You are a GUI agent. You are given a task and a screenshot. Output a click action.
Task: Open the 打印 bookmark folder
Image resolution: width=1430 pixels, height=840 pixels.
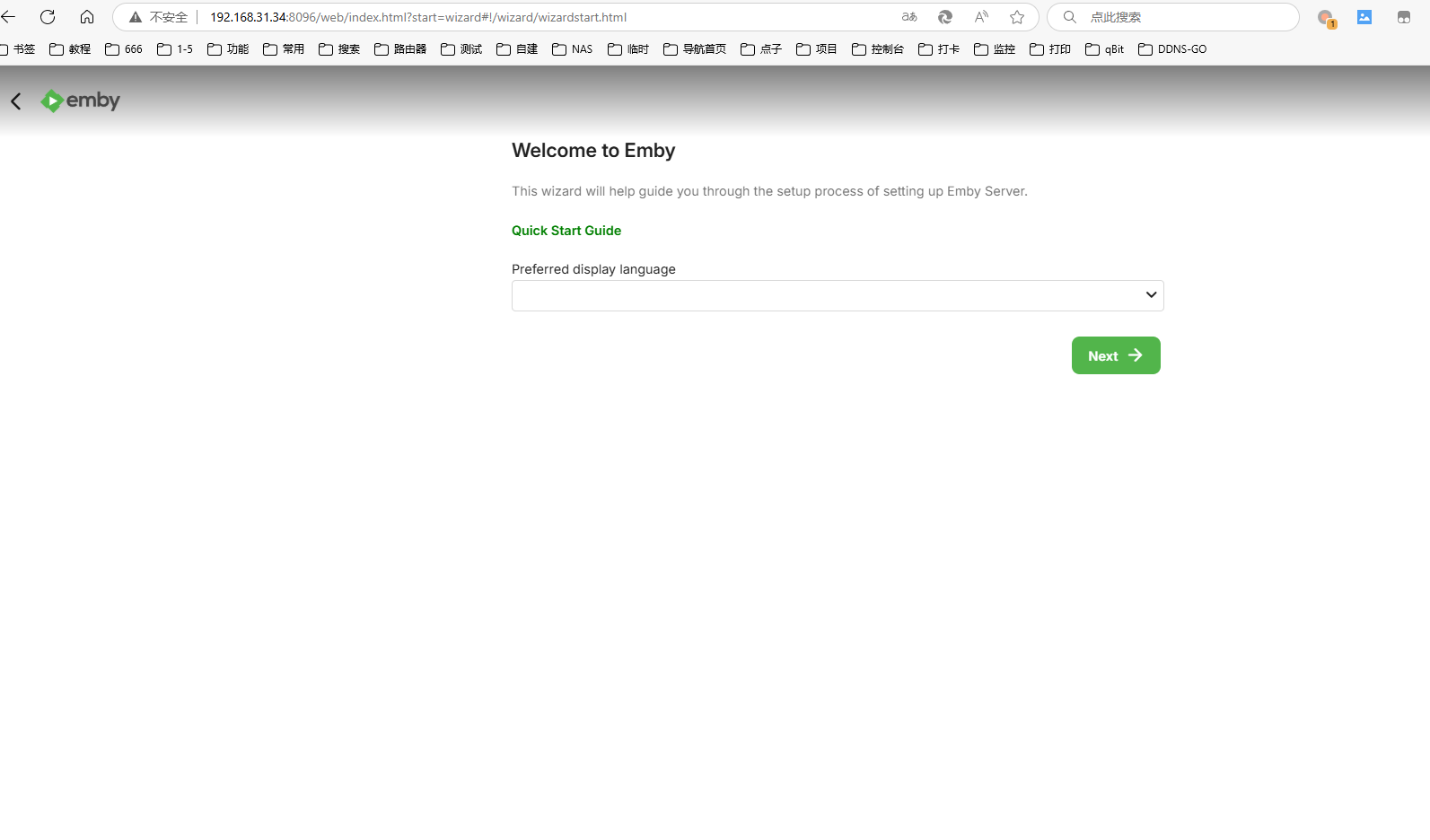pos(1050,49)
